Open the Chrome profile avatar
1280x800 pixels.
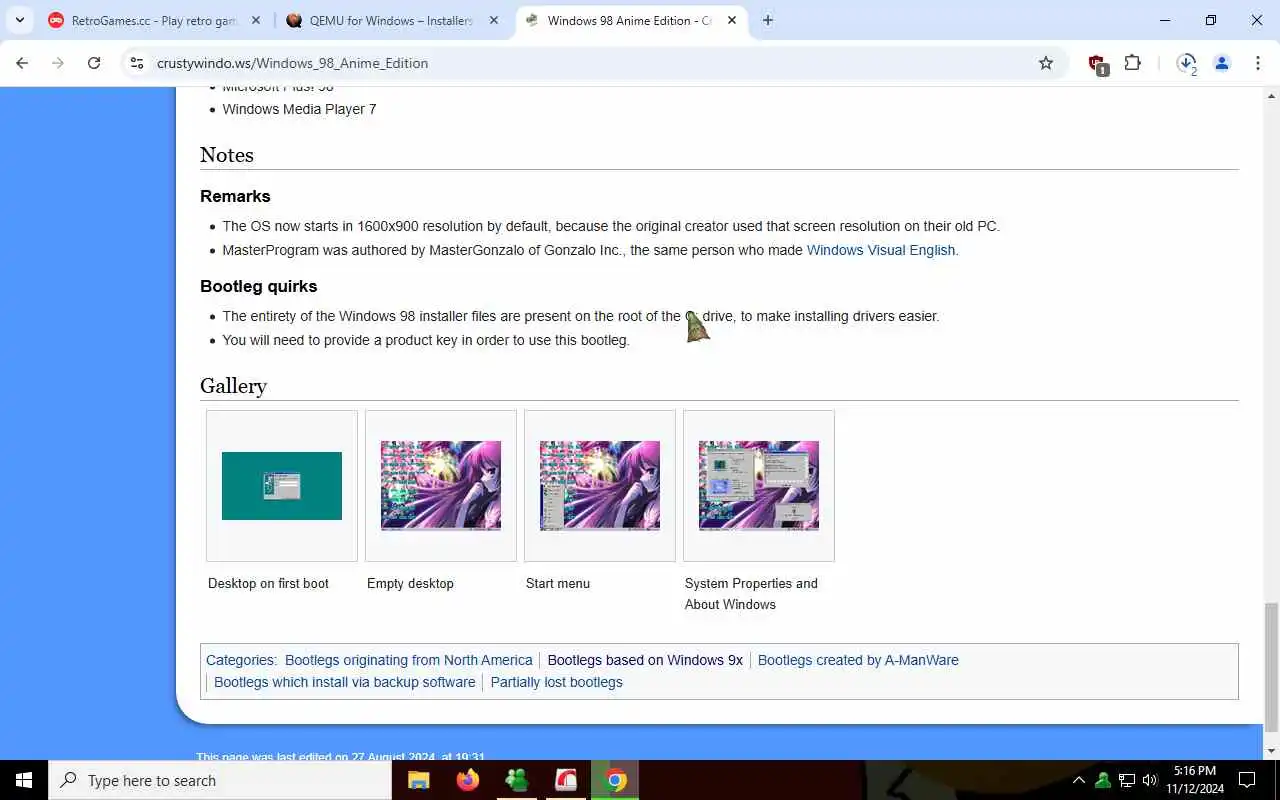pyautogui.click(x=1222, y=63)
